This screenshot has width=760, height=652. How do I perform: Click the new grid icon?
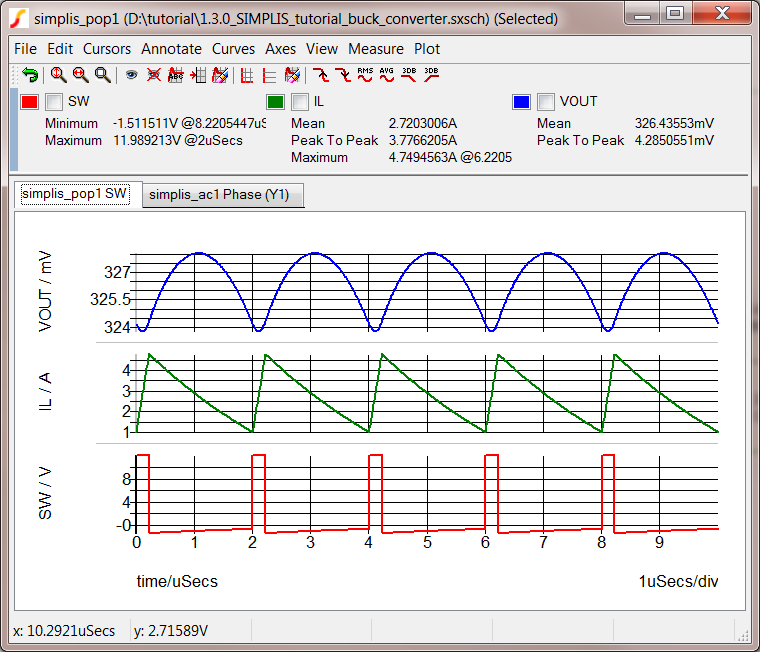[x=247, y=76]
